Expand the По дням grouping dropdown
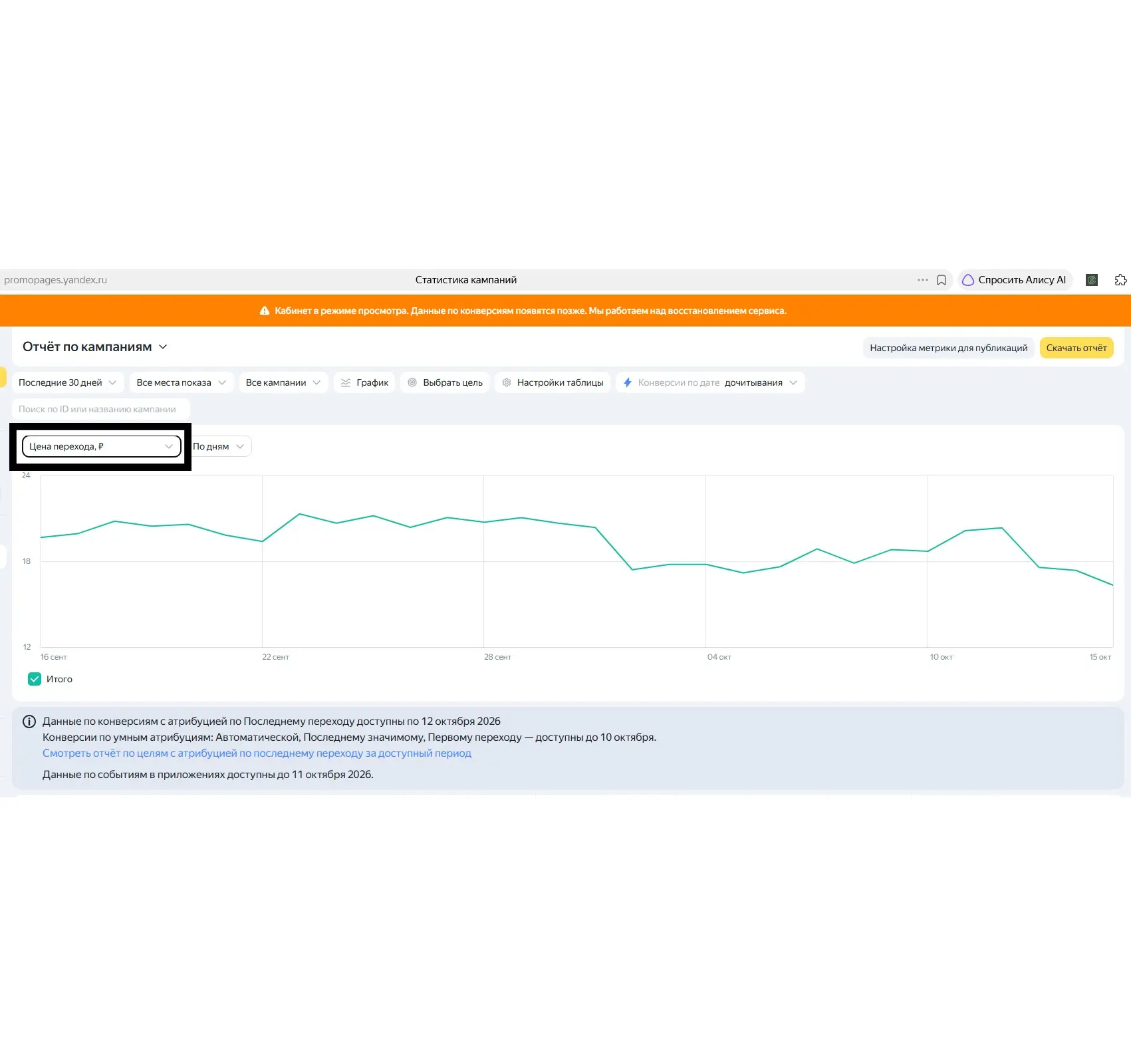 pyautogui.click(x=219, y=446)
